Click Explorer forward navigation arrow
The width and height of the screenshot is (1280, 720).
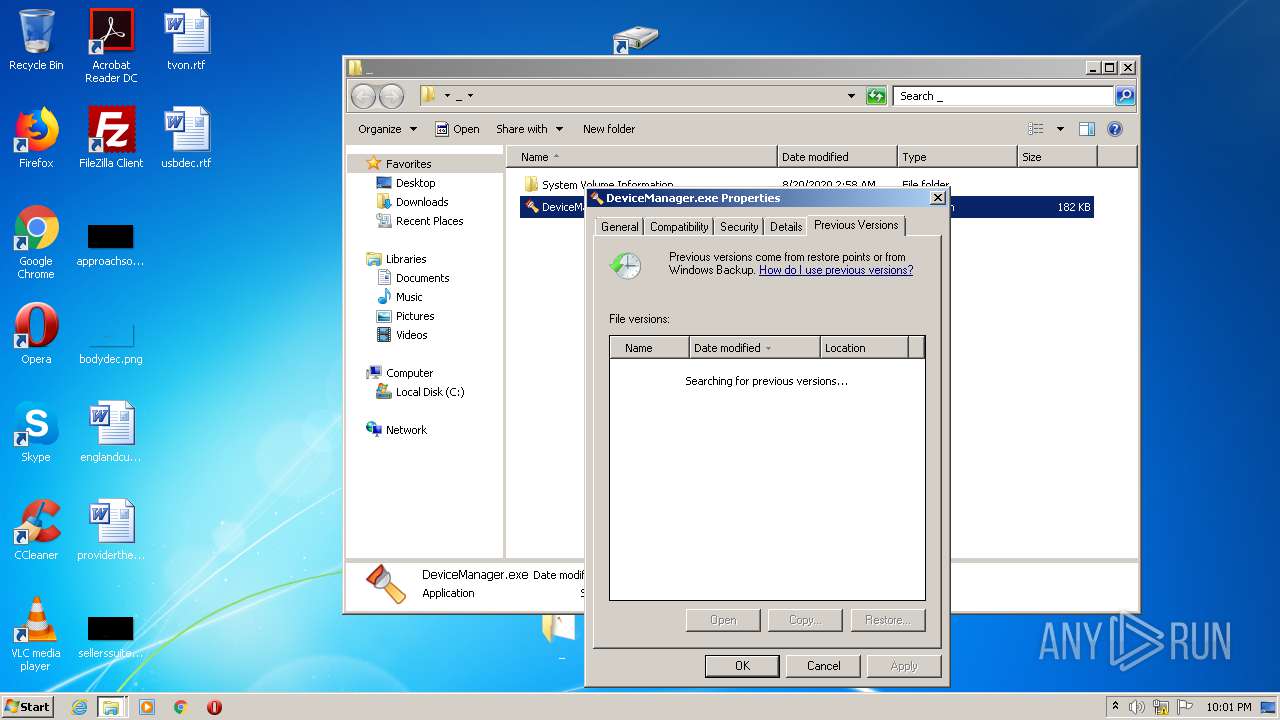click(391, 96)
